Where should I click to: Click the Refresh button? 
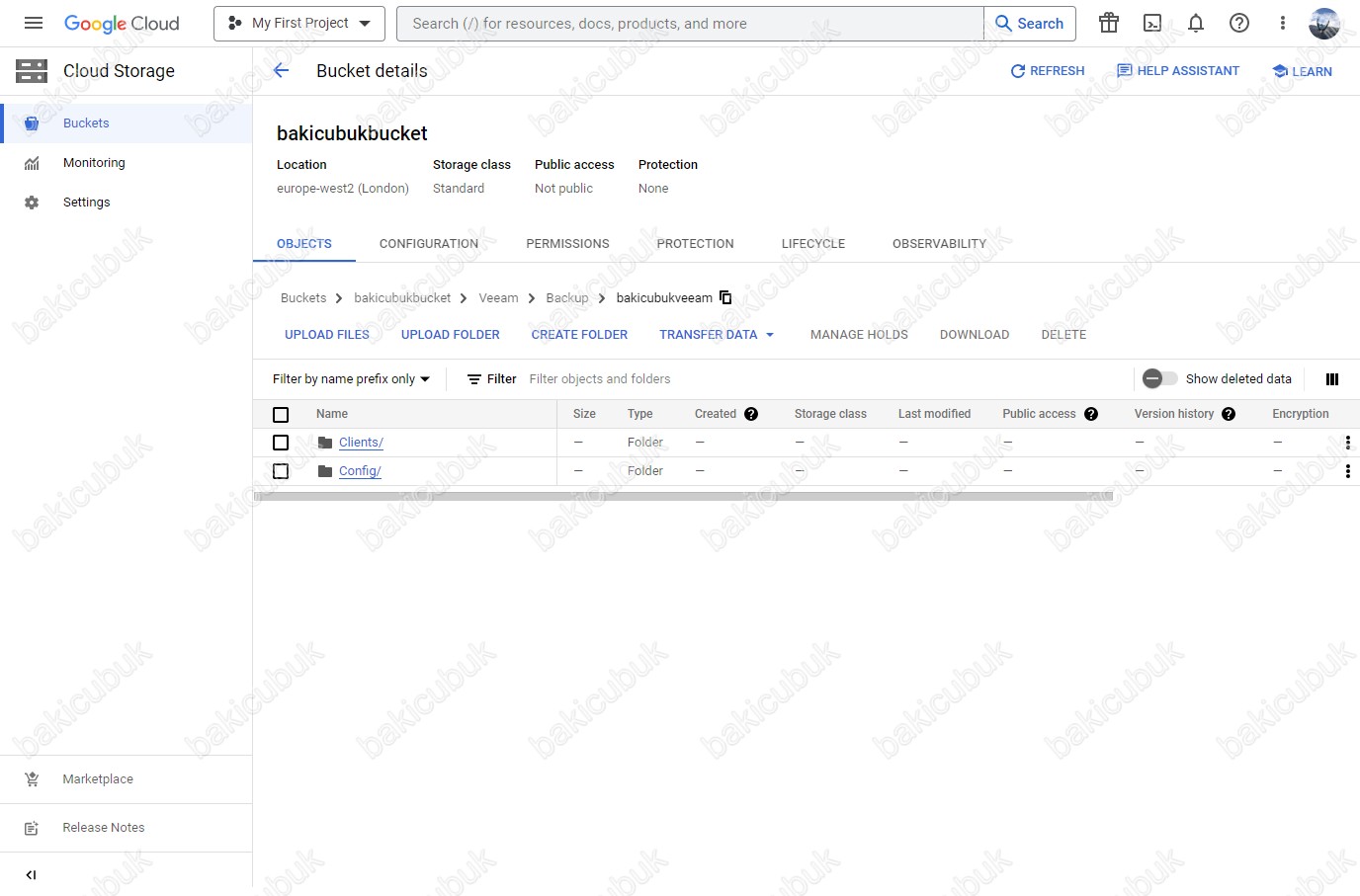coord(1048,71)
